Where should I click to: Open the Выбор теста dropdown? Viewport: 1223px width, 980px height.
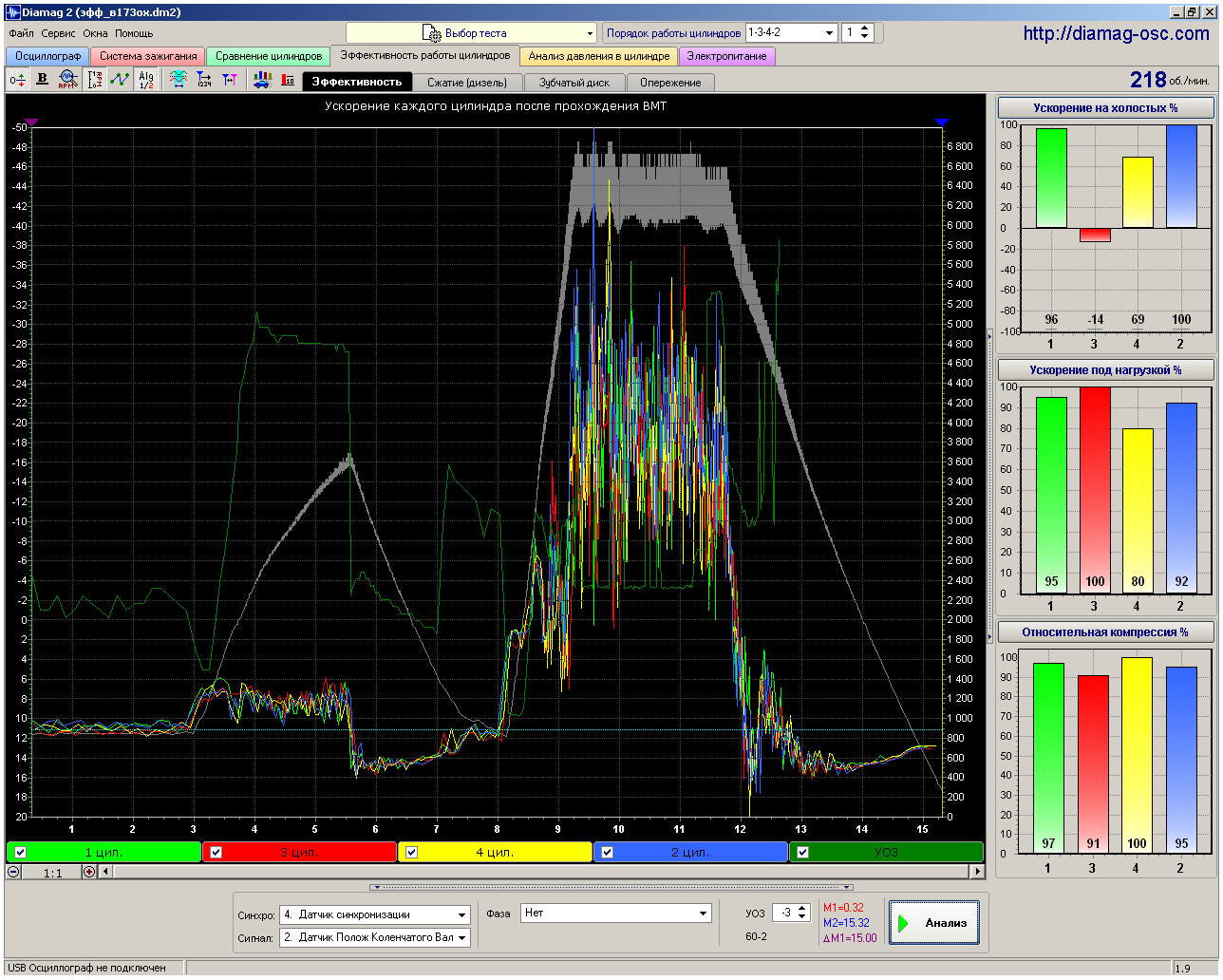pos(471,33)
